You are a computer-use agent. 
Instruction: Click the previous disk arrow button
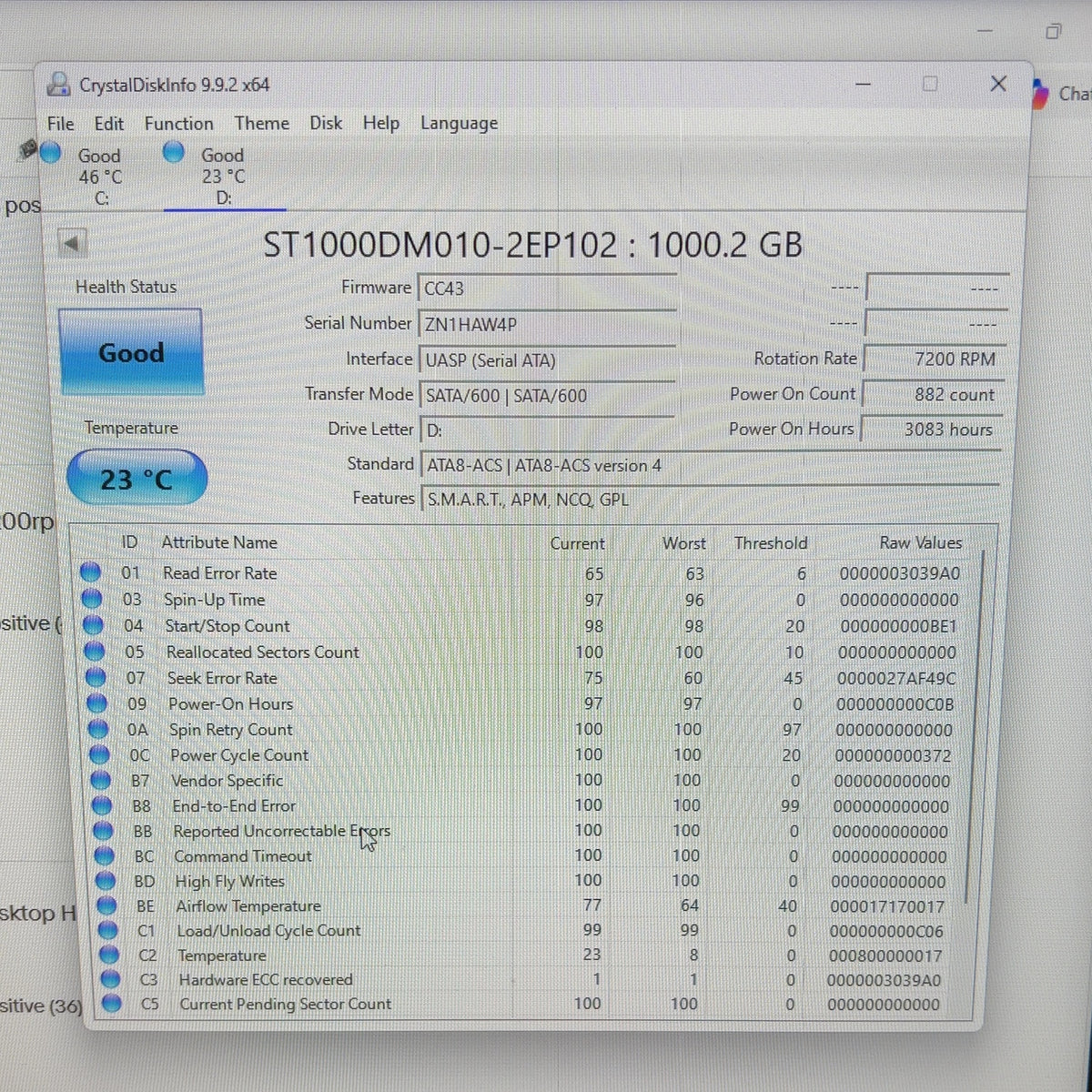point(73,243)
